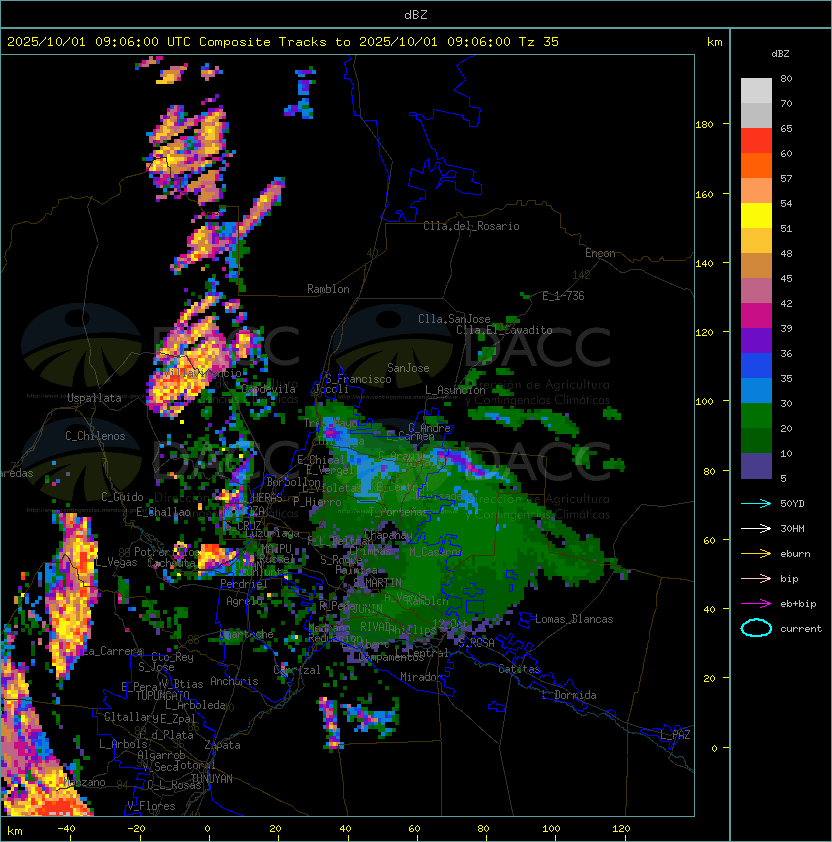Click the 'dBZ' title at the top
The width and height of the screenshot is (832, 842).
click(416, 14)
